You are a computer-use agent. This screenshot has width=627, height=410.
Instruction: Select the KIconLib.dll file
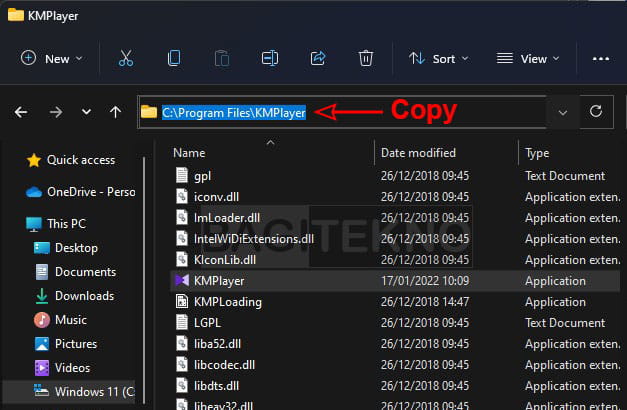click(395, 260)
